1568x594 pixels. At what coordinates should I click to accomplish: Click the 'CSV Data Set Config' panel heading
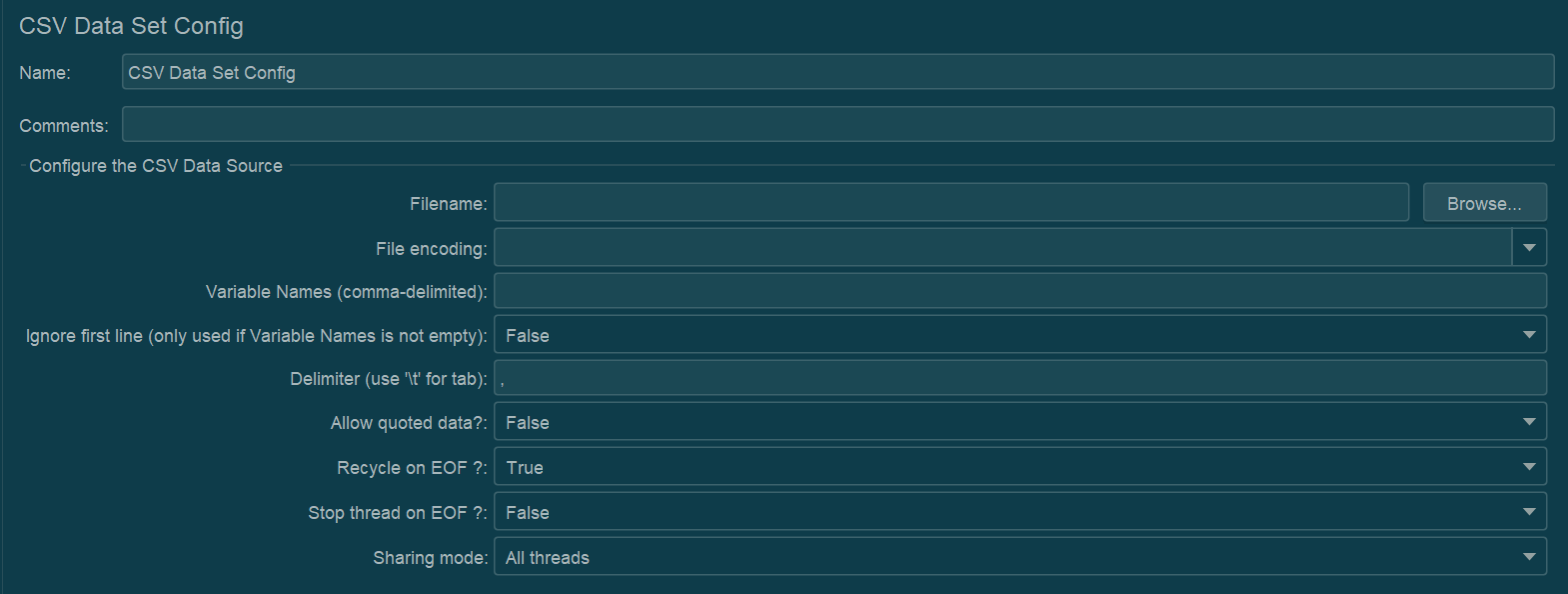pos(131,26)
